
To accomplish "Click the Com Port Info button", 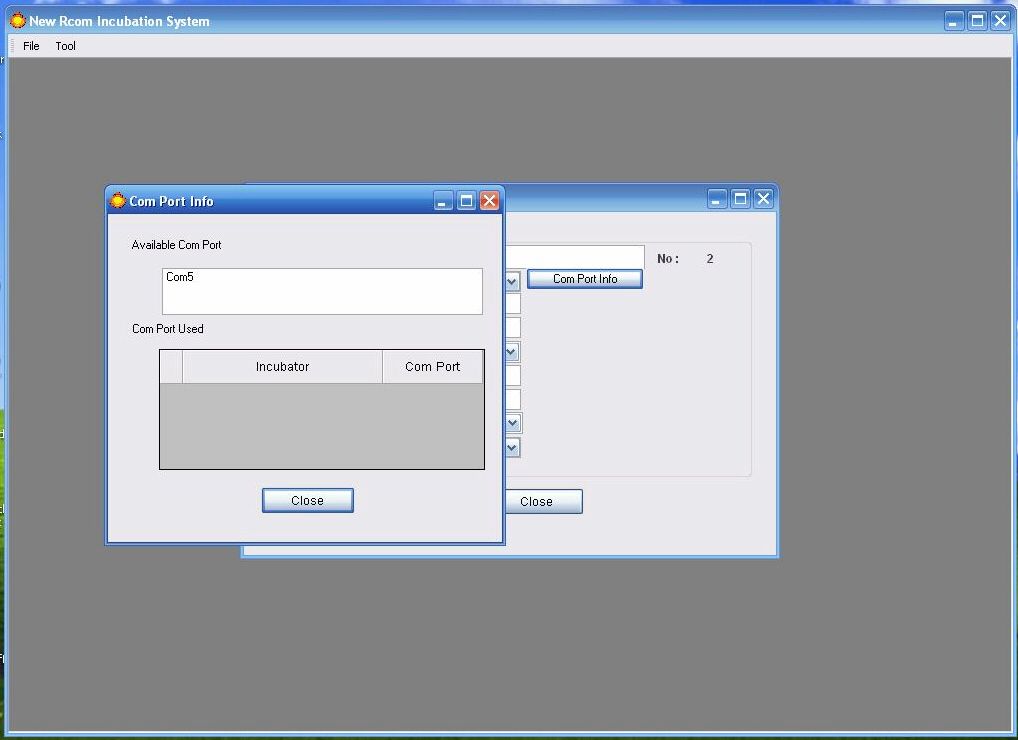I will click(x=585, y=279).
